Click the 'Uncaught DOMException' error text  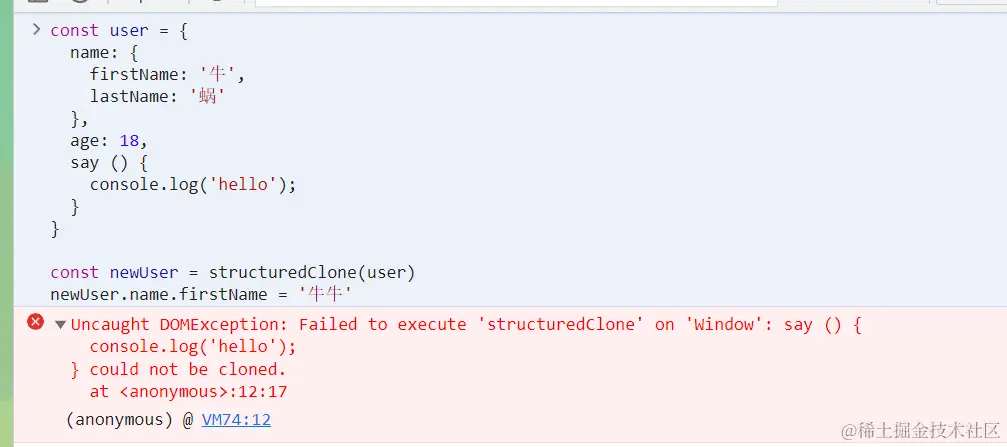click(x=180, y=324)
